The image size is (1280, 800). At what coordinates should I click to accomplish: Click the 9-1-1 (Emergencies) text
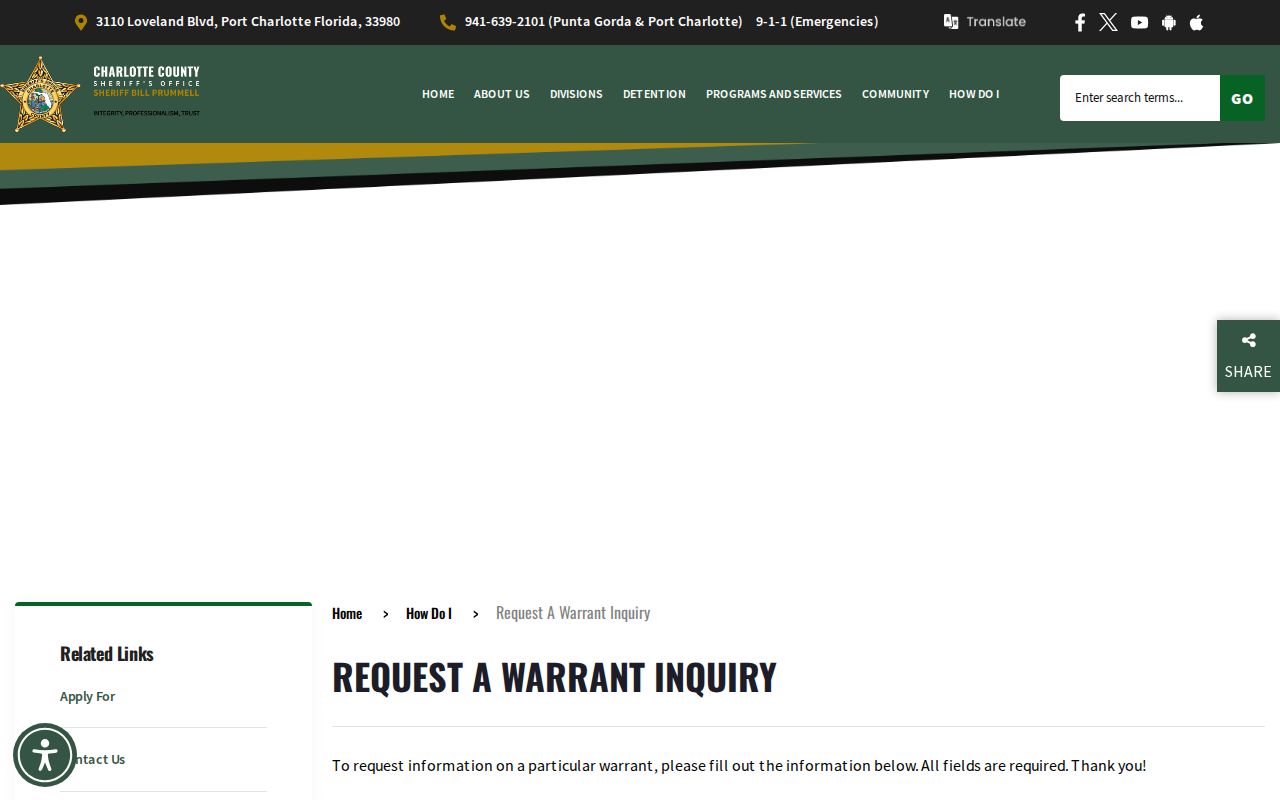[817, 21]
